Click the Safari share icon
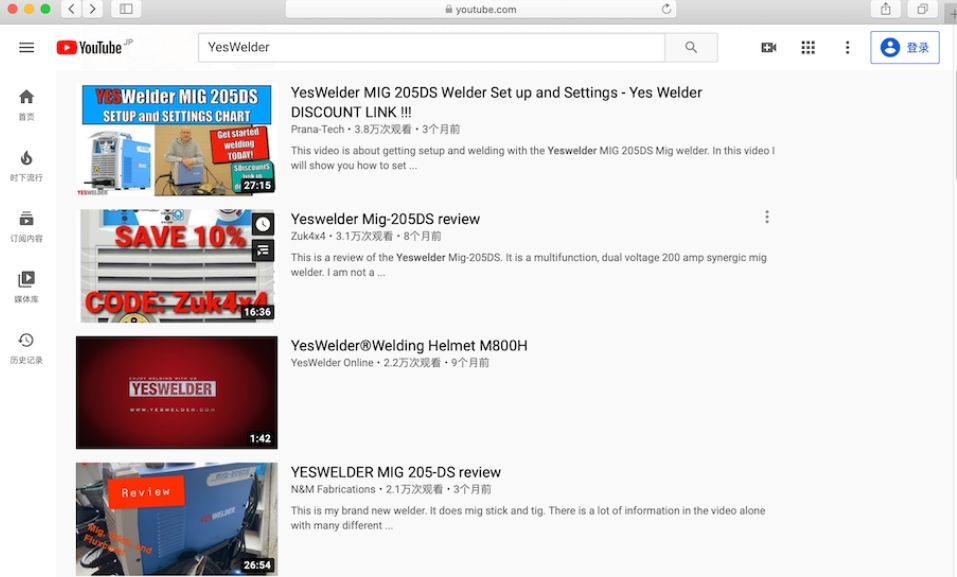957x577 pixels. [886, 9]
